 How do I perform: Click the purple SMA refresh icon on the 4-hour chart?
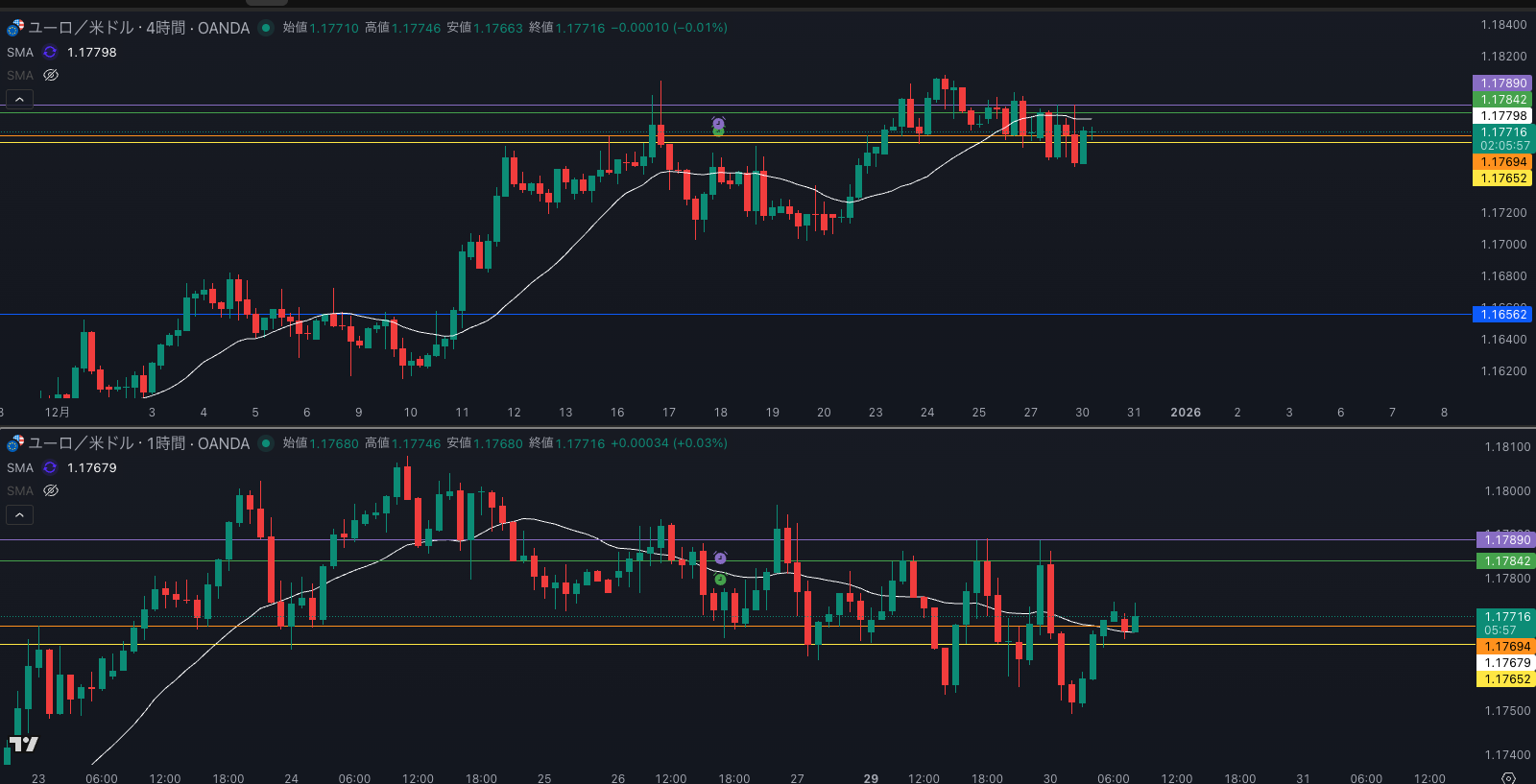click(50, 52)
